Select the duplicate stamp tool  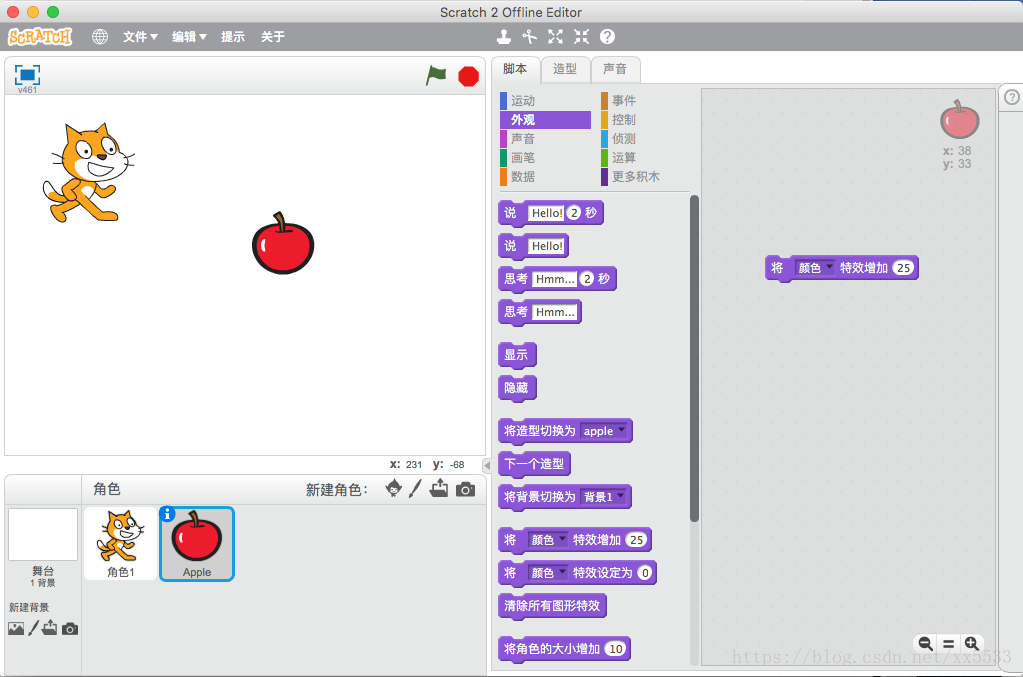pos(504,37)
